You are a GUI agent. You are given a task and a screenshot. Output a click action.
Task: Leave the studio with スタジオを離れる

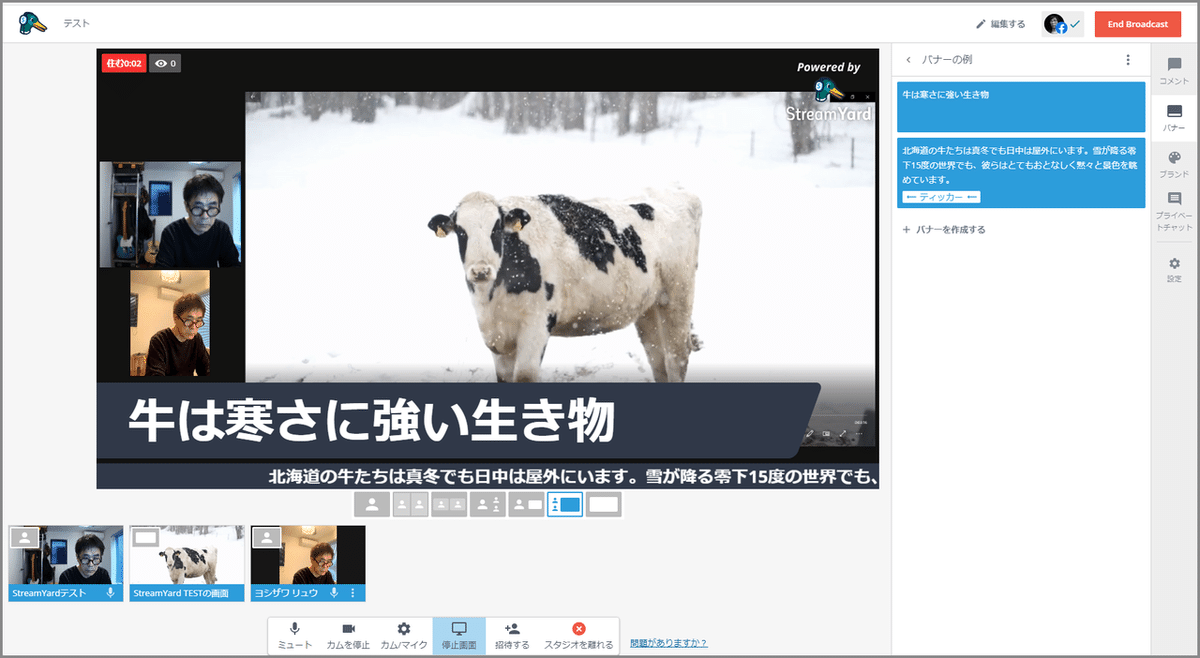(578, 636)
